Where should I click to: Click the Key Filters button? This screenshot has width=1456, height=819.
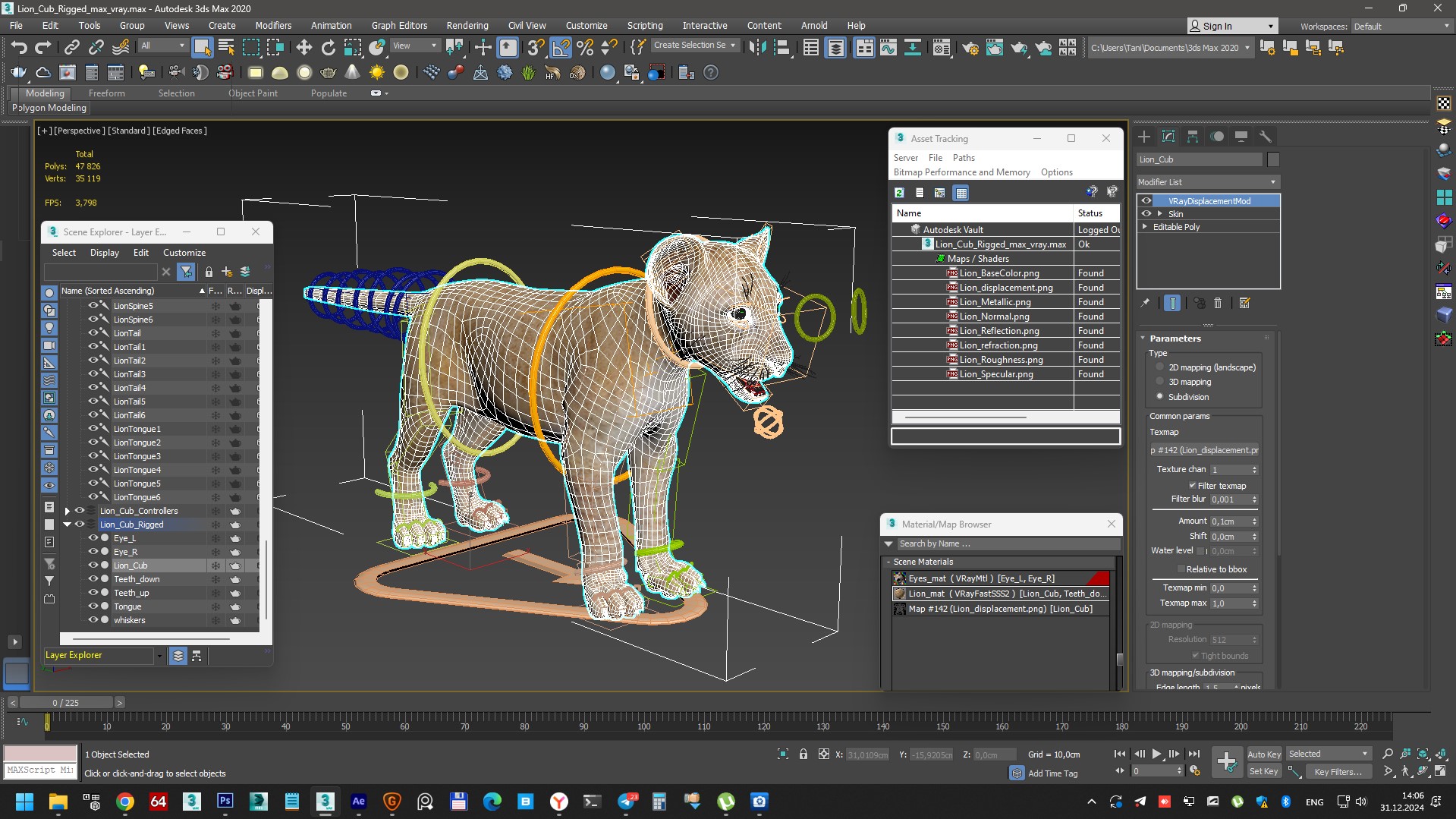(1338, 771)
